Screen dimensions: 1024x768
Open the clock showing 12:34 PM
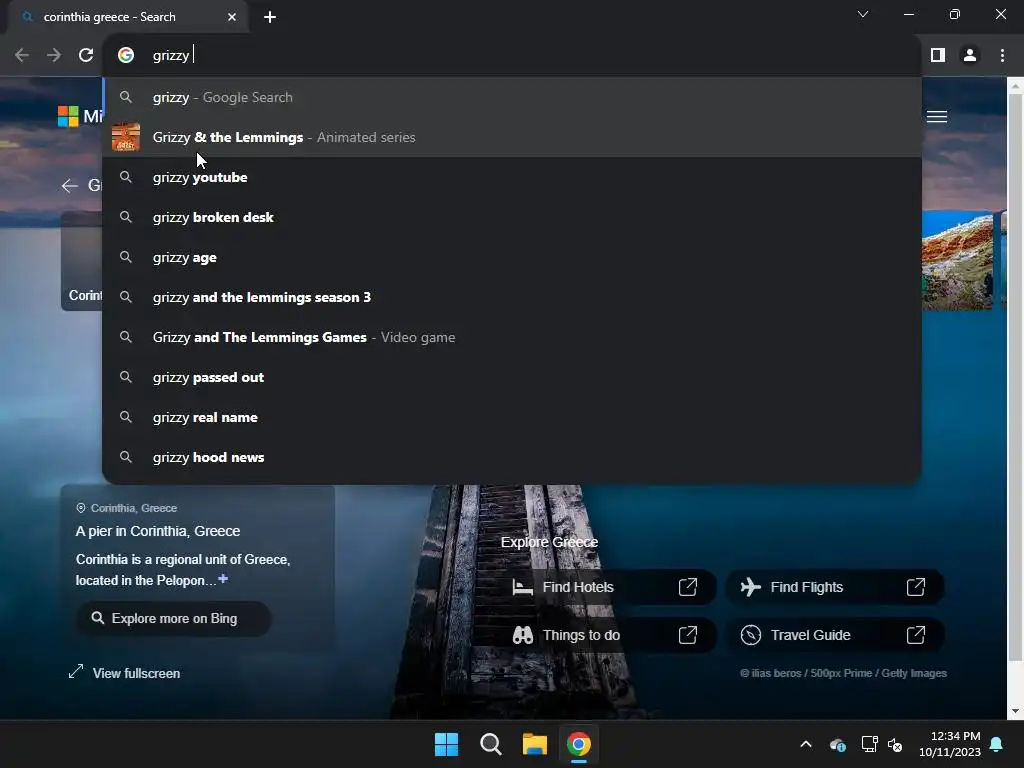click(x=950, y=744)
